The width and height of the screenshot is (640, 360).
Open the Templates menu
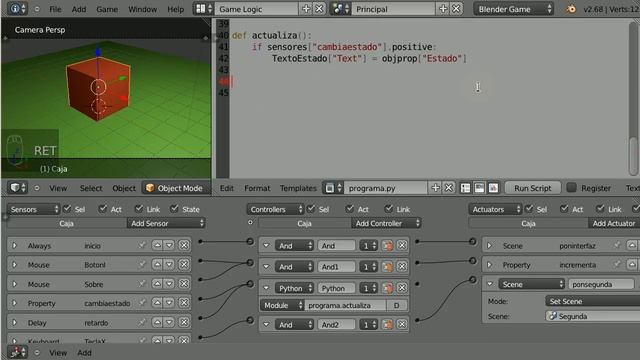click(298, 188)
